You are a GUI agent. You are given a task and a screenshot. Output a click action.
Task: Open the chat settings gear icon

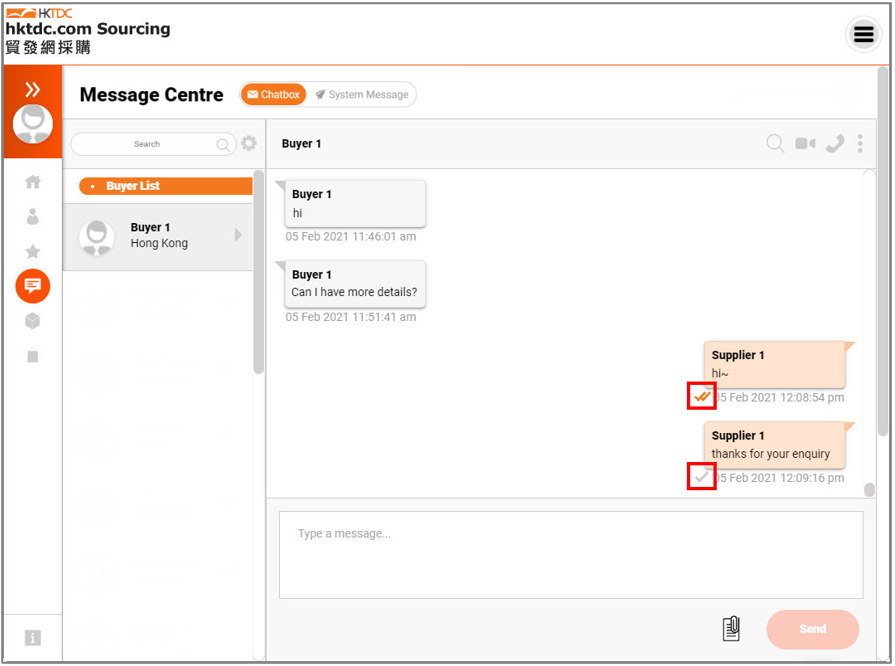[249, 143]
